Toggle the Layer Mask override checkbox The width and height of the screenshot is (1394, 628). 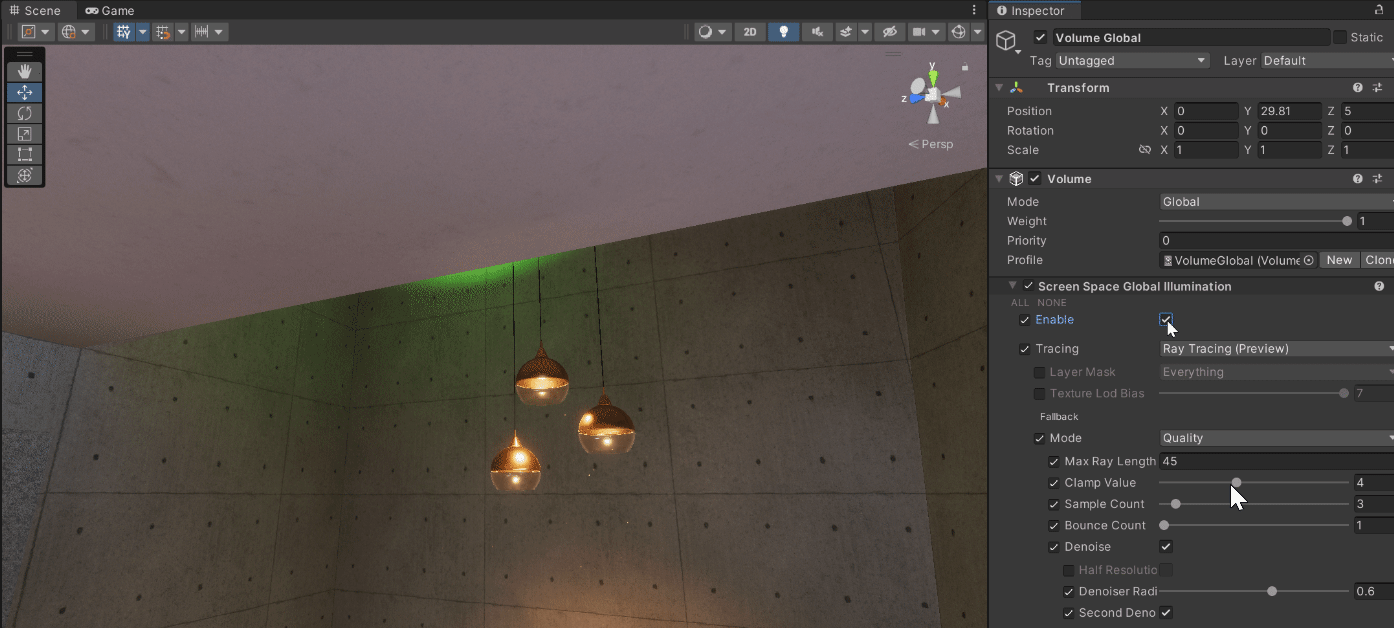[x=1039, y=372]
